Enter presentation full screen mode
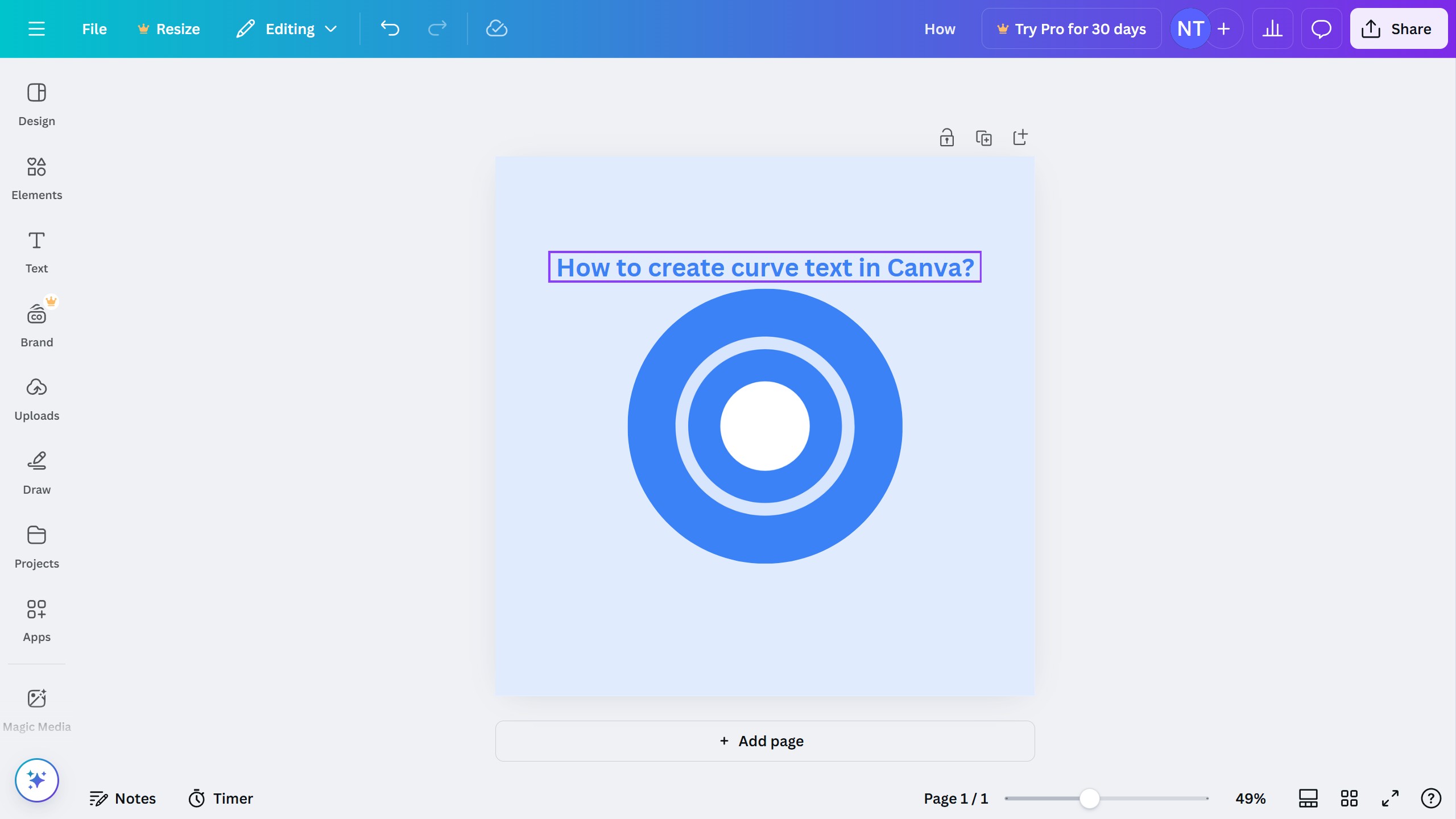 [x=1389, y=798]
